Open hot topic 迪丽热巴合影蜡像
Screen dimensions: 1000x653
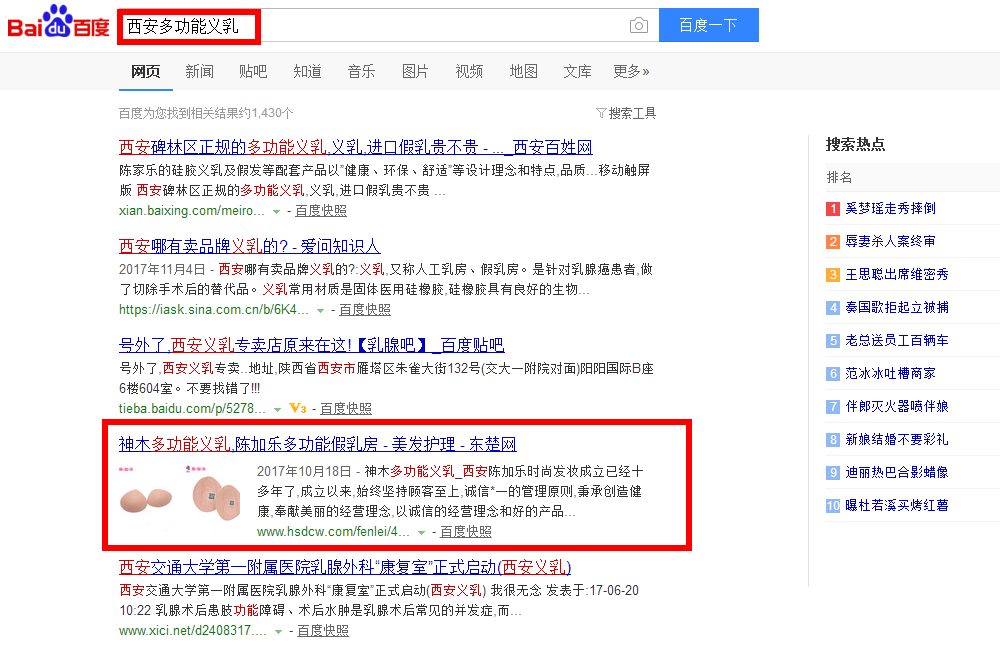[x=897, y=473]
